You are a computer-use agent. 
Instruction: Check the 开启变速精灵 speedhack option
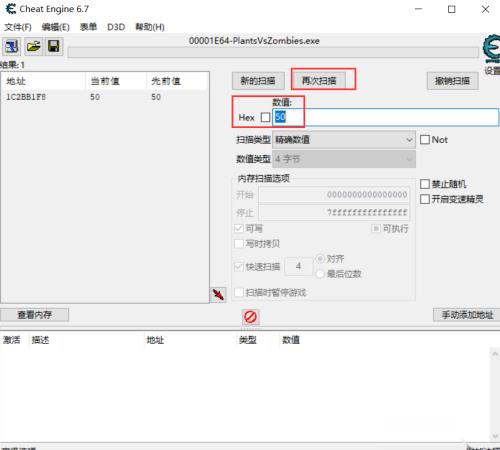425,199
